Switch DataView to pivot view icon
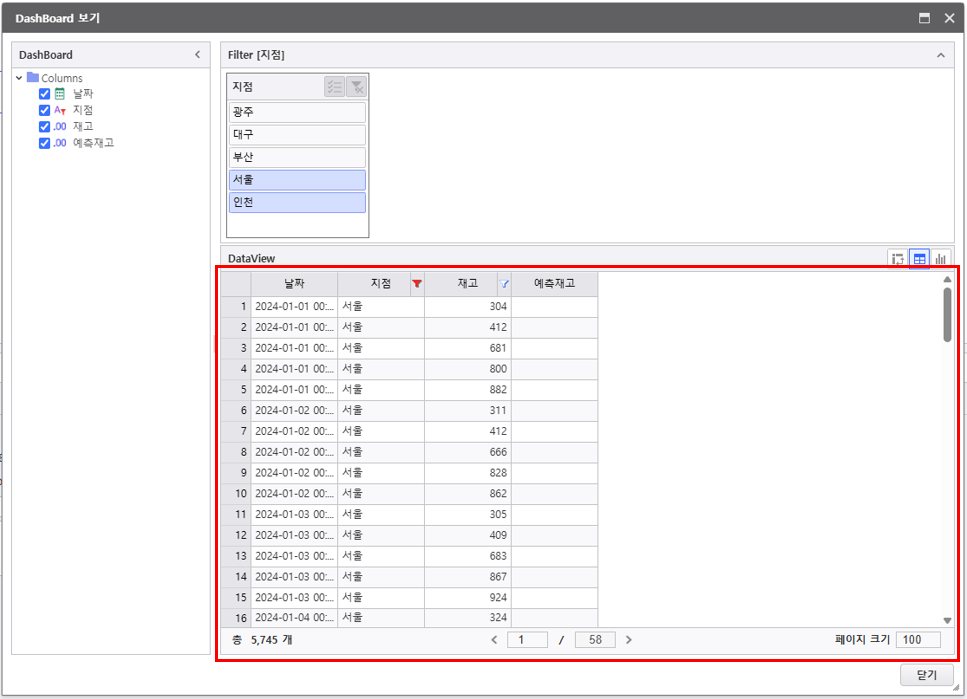This screenshot has width=967, height=699. [897, 259]
